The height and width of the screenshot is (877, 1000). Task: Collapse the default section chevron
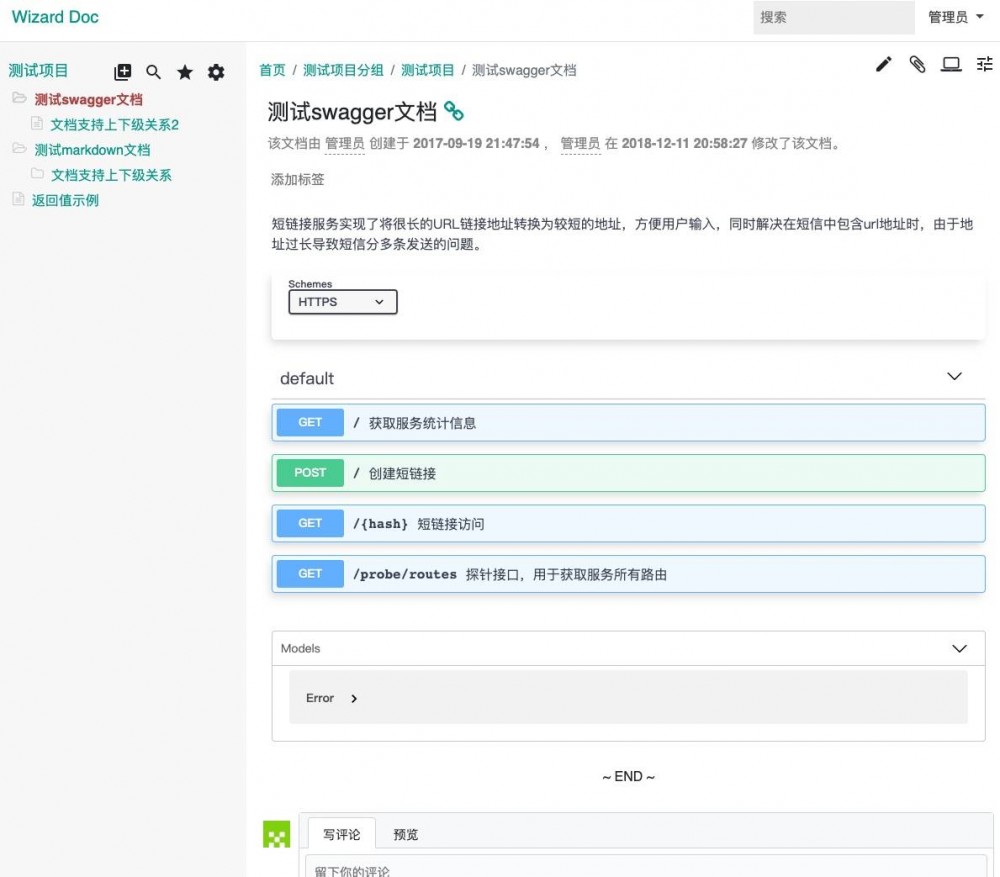click(954, 376)
